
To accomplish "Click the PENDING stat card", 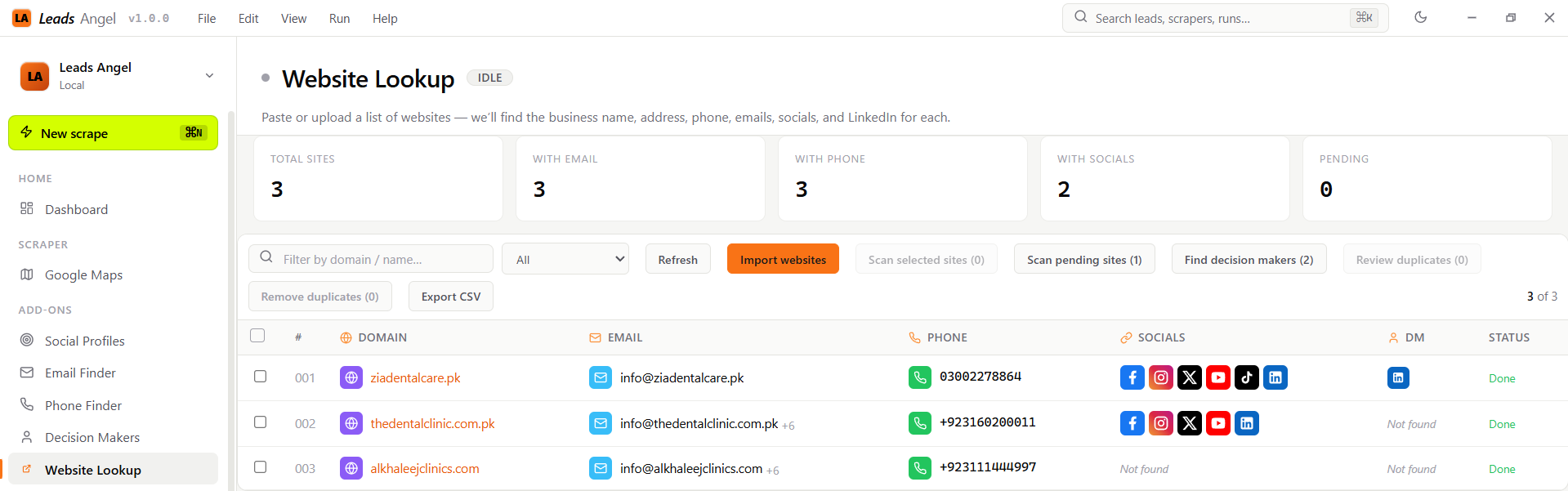I will click(x=1427, y=178).
